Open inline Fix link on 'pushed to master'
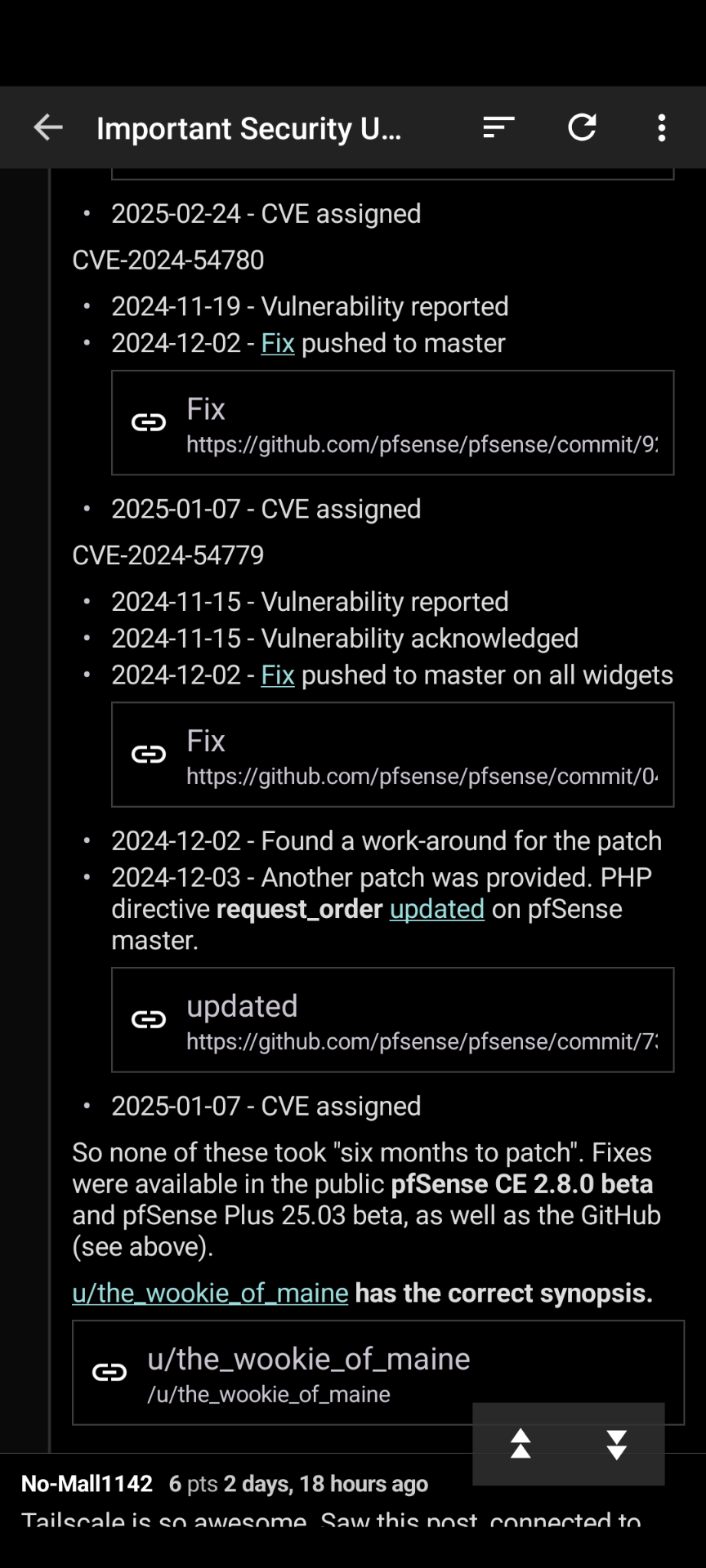This screenshot has height=1568, width=706. coord(277,343)
